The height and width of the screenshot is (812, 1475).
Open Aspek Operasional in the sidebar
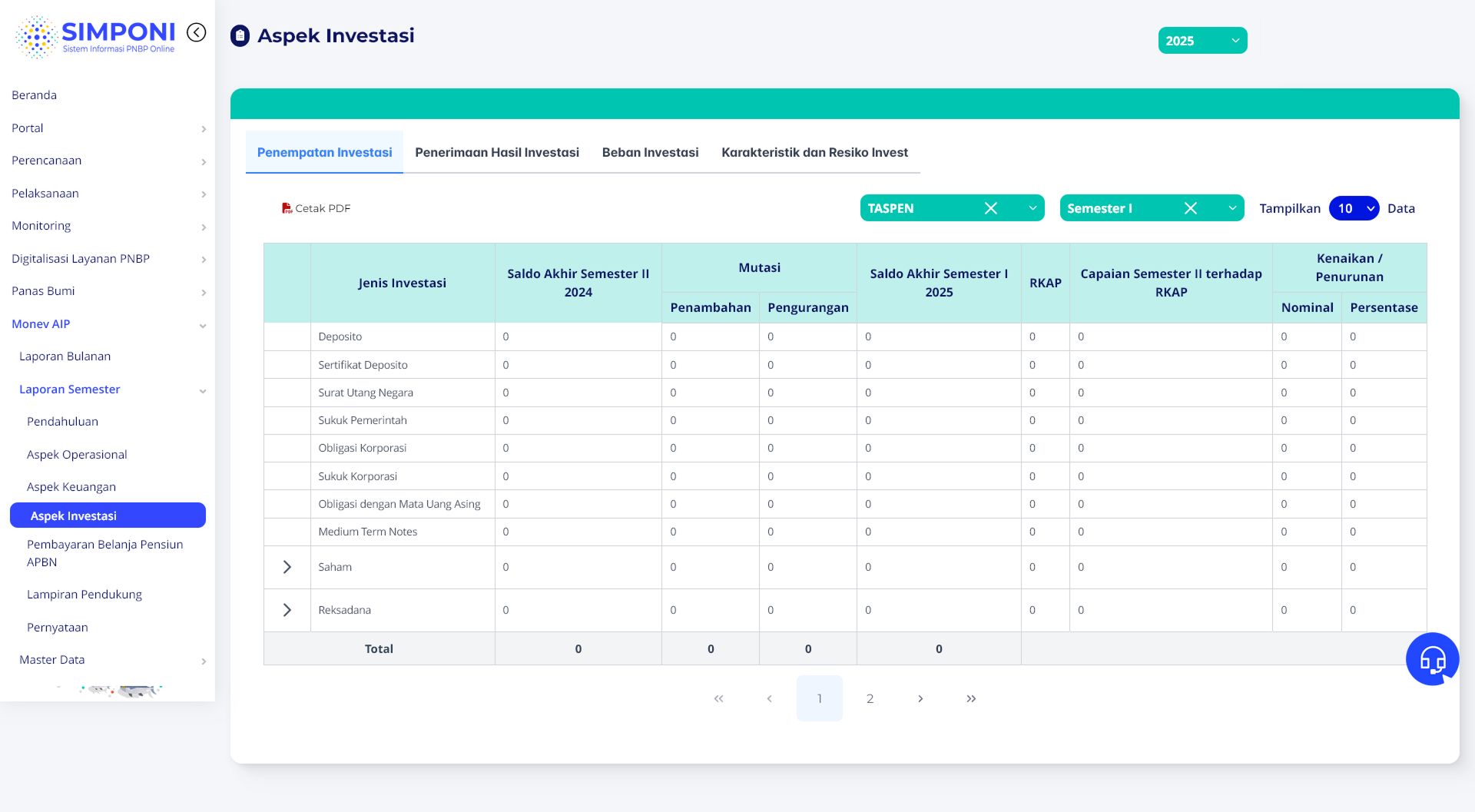coord(77,455)
